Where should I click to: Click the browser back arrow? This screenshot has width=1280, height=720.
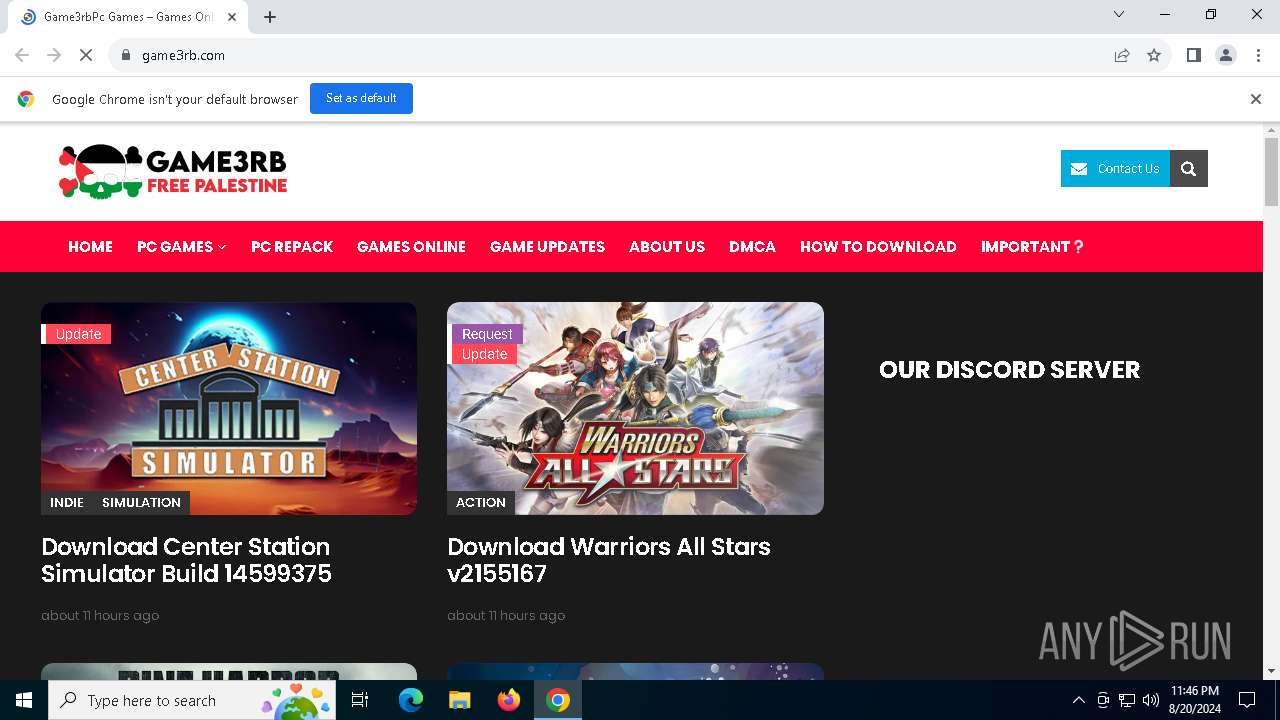tap(22, 55)
